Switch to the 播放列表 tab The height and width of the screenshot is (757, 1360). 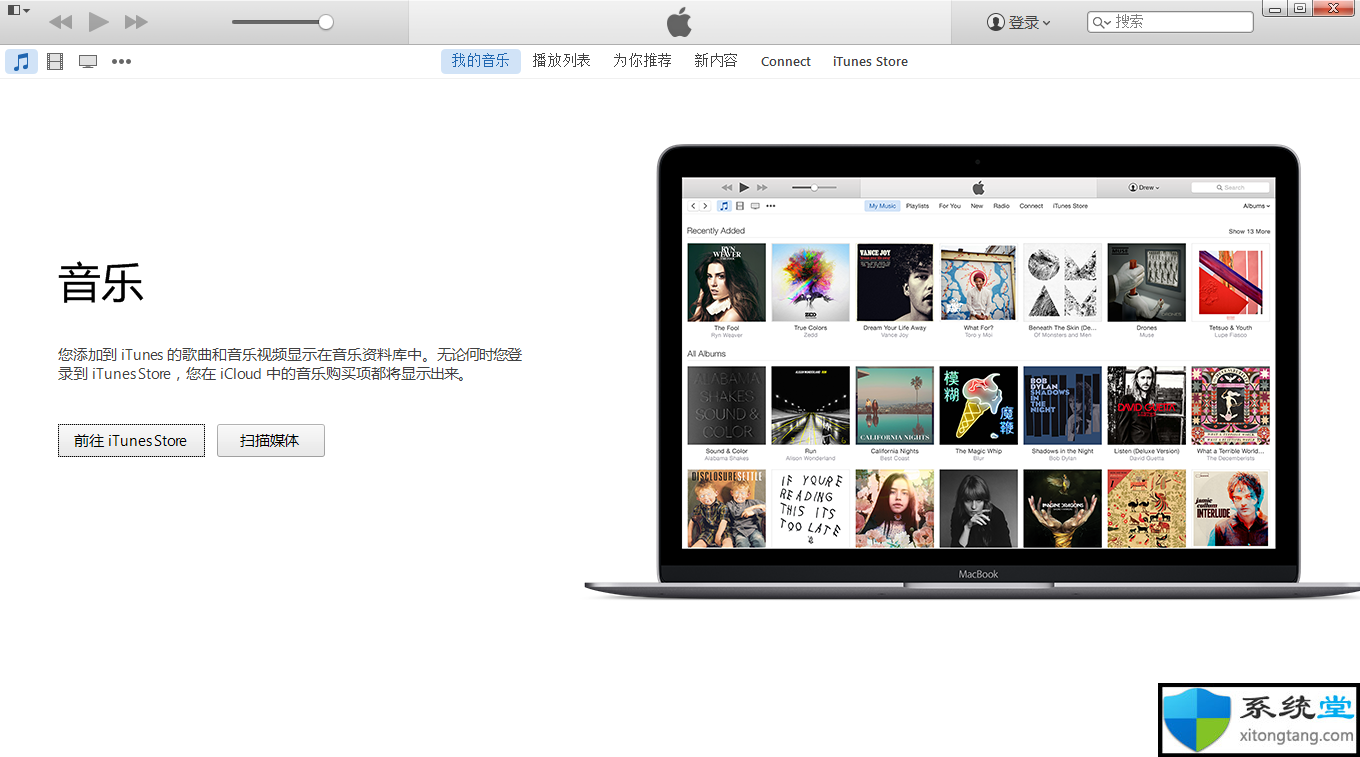[561, 61]
